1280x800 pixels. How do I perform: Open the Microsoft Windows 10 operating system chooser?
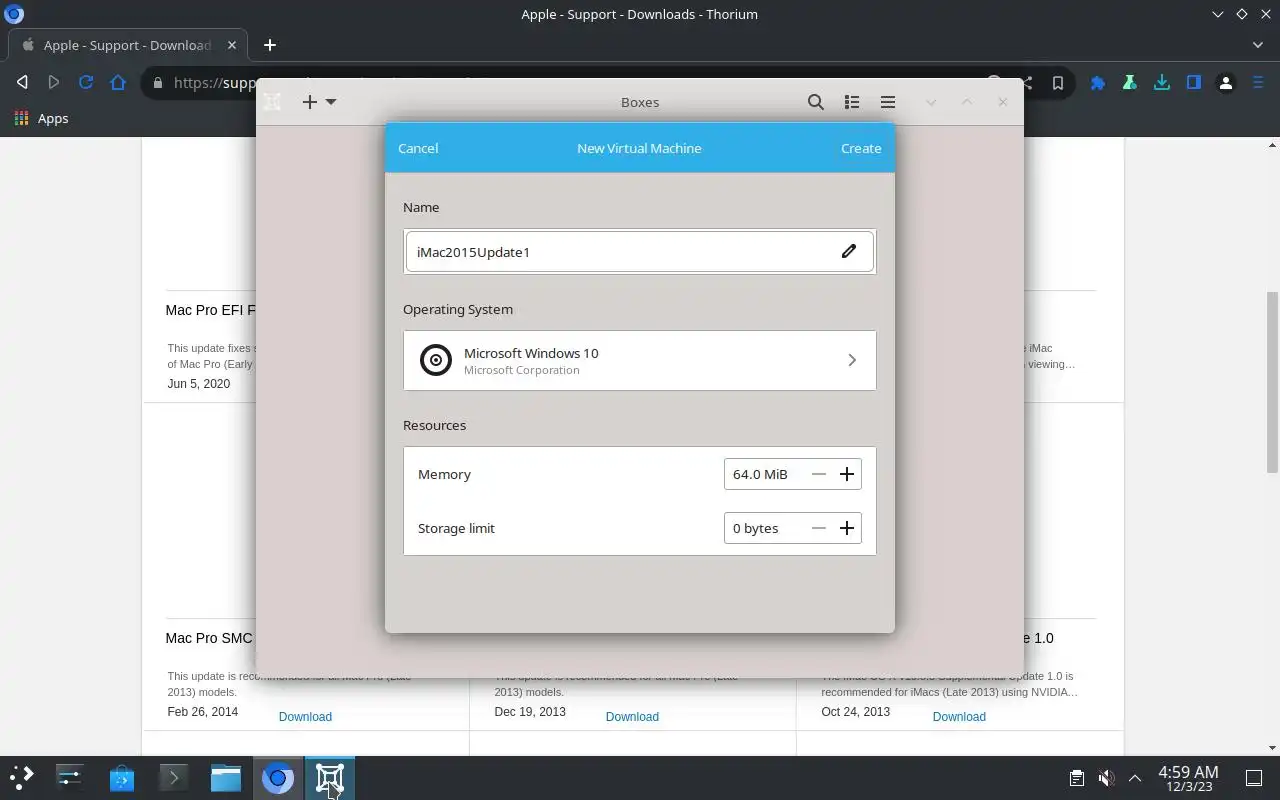(x=640, y=360)
